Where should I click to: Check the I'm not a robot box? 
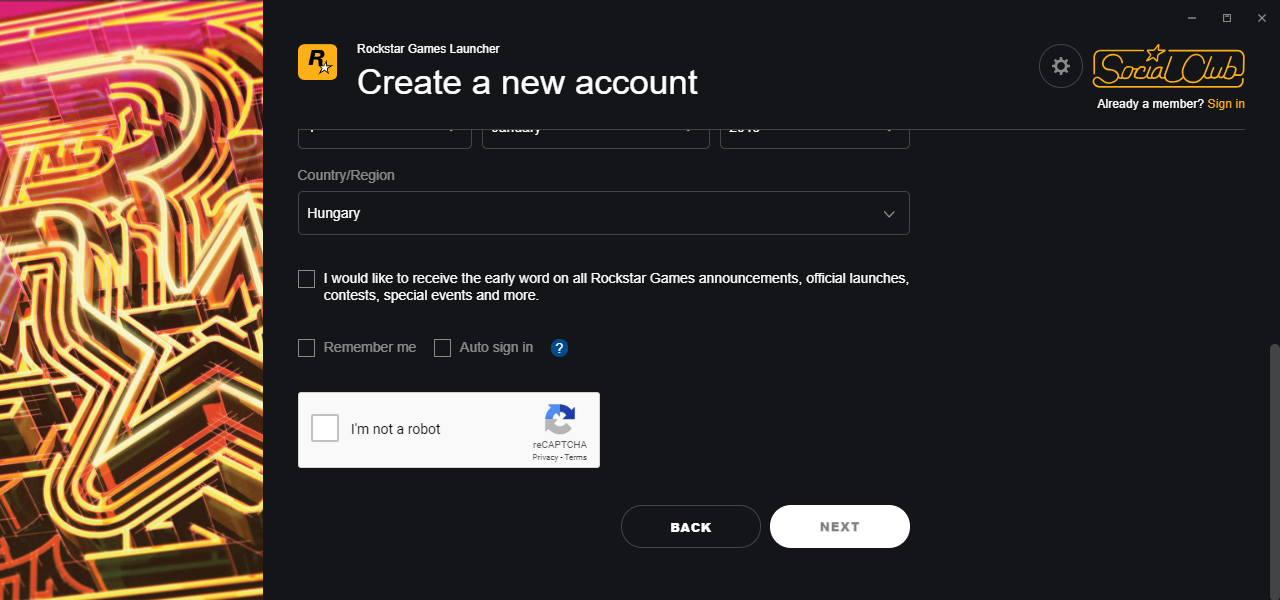[x=325, y=429]
